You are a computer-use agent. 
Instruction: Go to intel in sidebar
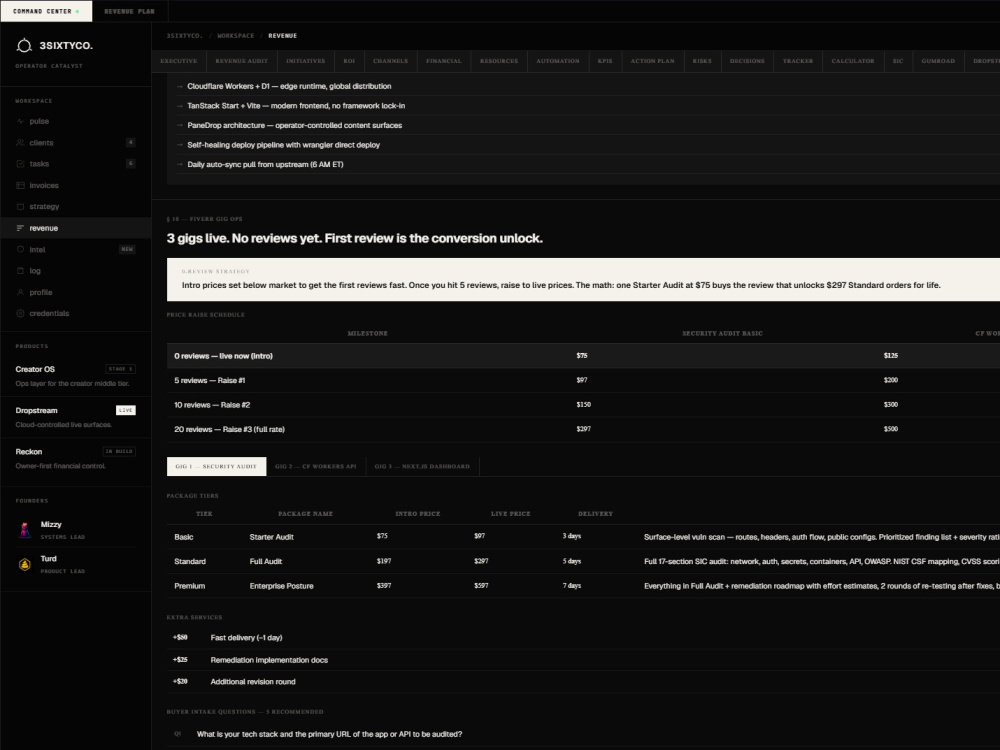(76, 249)
